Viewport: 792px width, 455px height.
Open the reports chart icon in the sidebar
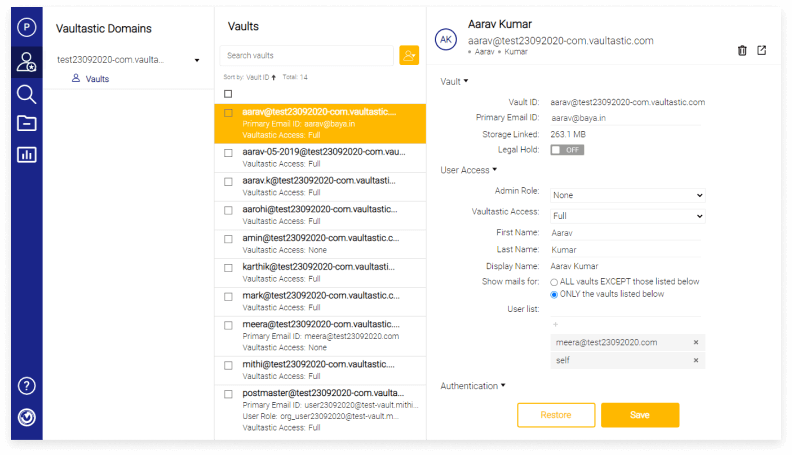[x=26, y=155]
